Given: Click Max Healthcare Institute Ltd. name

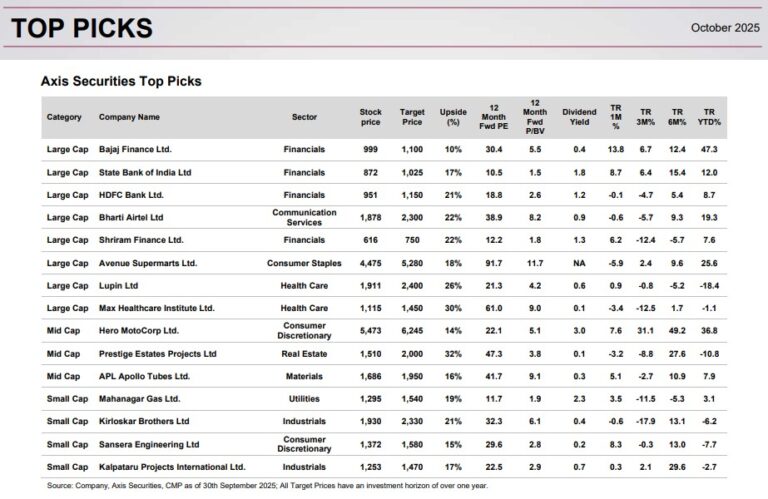Looking at the screenshot, I should click(x=157, y=308).
